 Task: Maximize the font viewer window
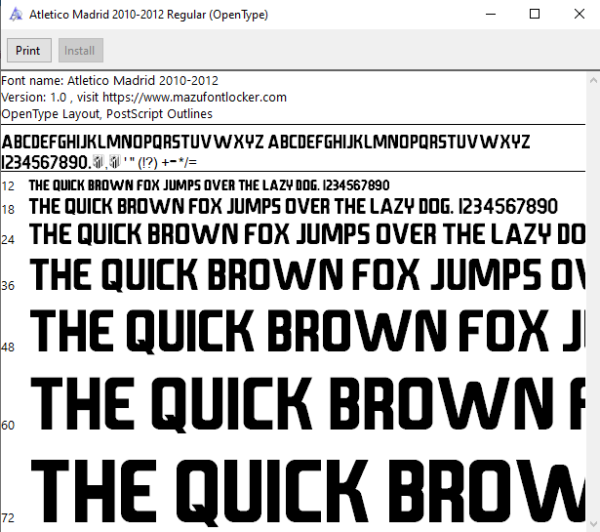click(535, 14)
